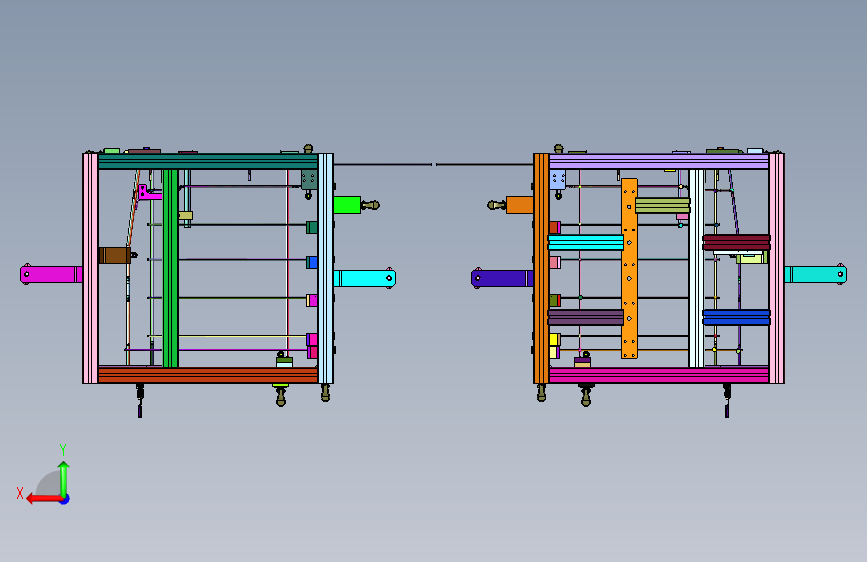
Task: Select the pink outer post of left frame
Action: (x=90, y=268)
